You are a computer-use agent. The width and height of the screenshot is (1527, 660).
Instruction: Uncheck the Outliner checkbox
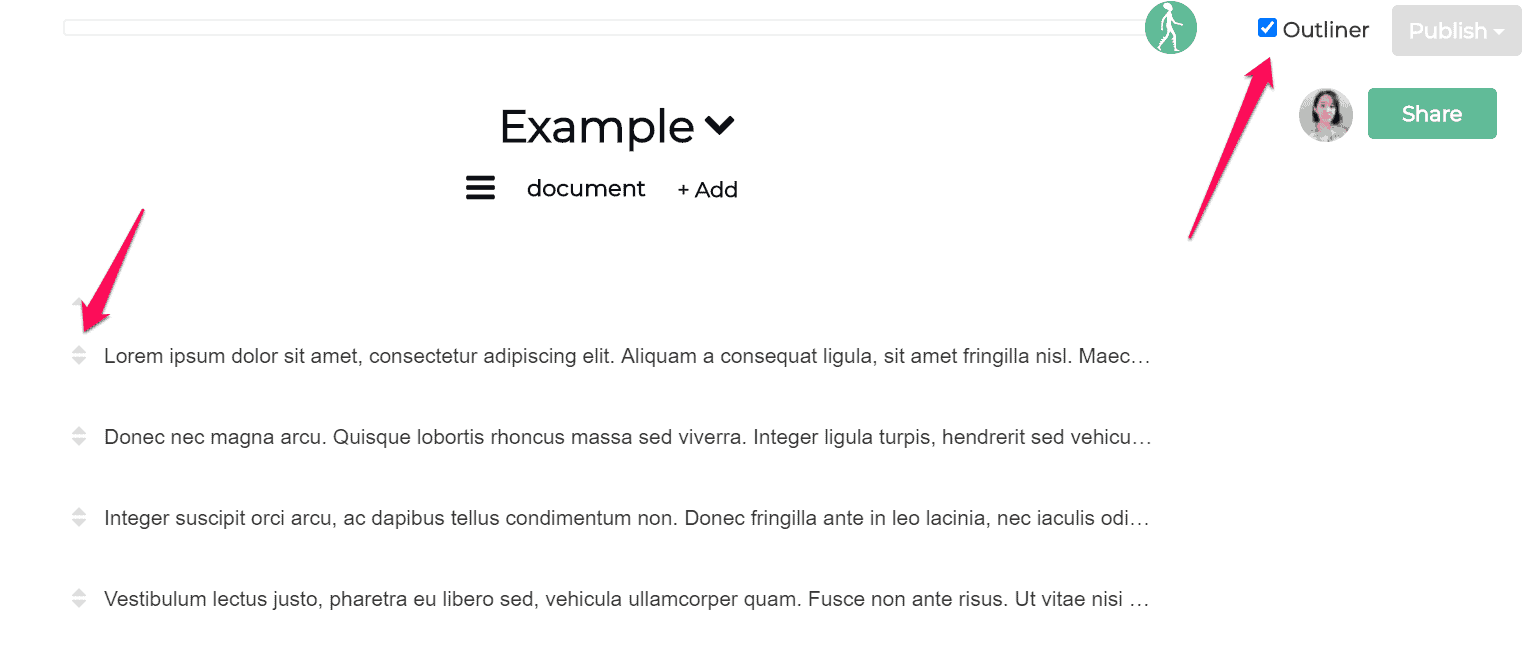click(x=1267, y=28)
